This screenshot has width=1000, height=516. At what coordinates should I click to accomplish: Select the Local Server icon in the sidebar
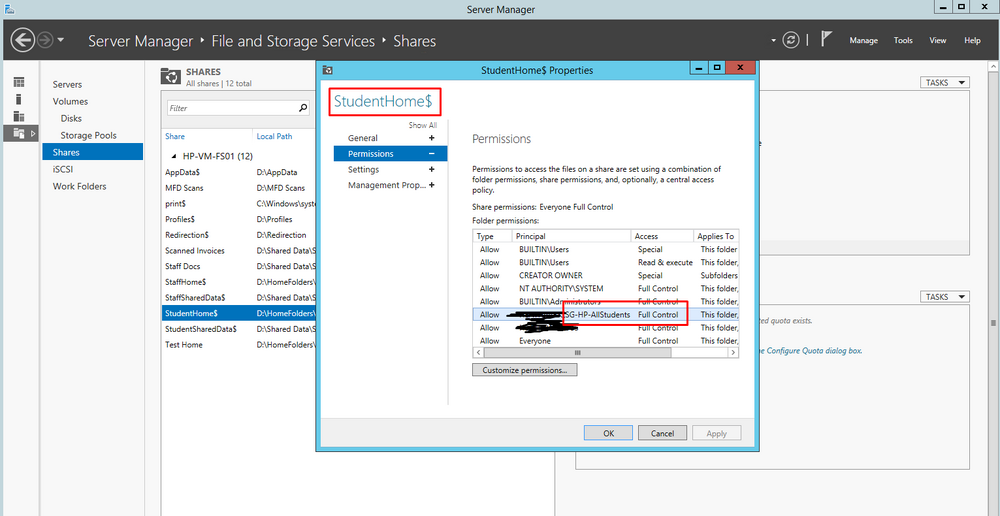coord(19,99)
